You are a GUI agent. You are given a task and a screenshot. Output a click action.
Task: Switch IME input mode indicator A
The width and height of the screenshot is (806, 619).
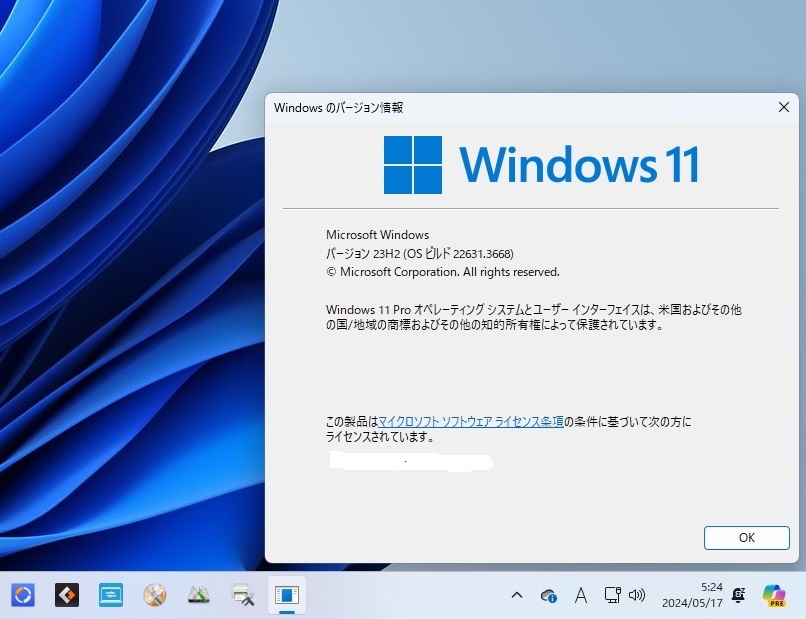pos(581,595)
